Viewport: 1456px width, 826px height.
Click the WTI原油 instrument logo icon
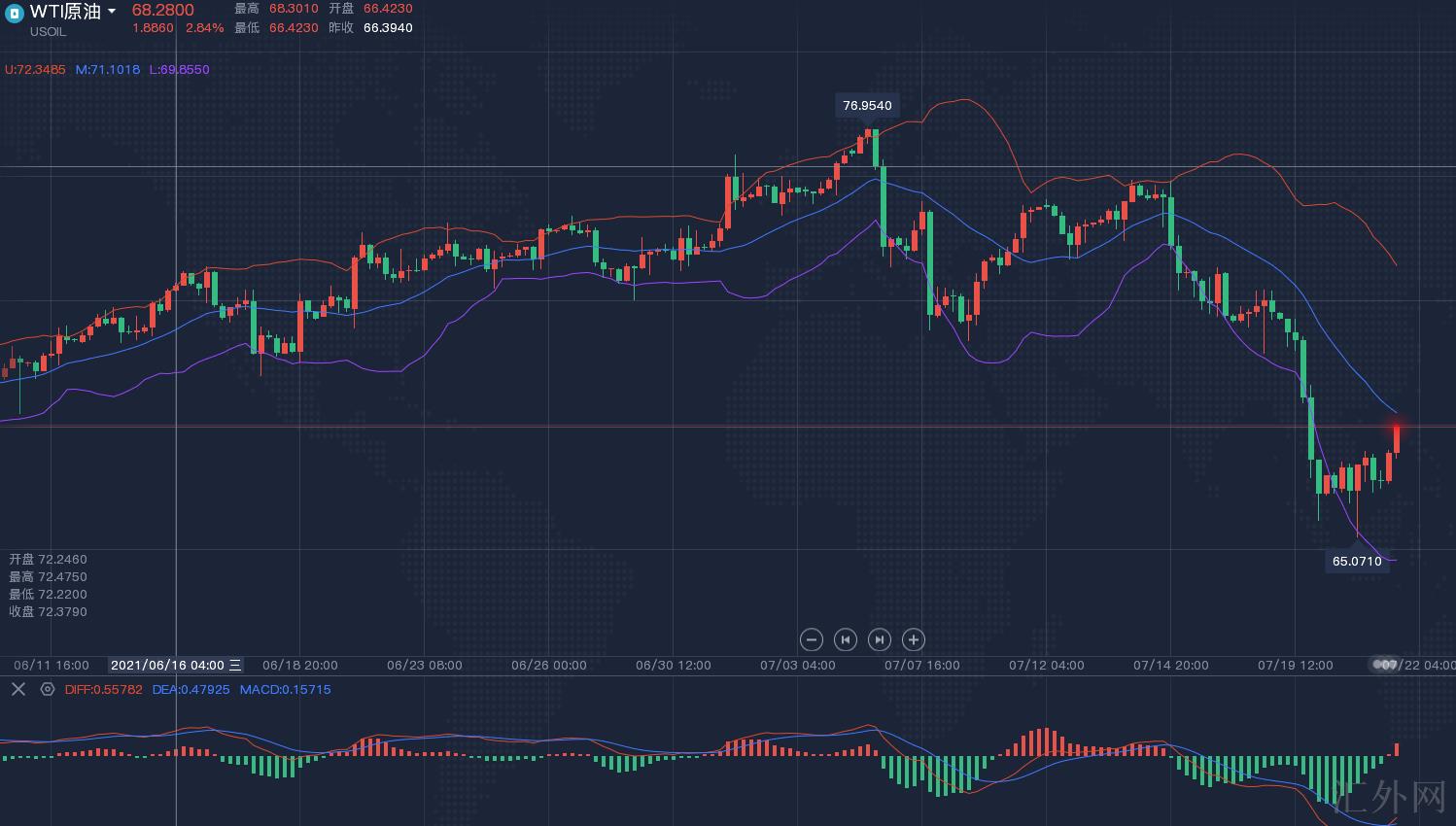point(15,13)
